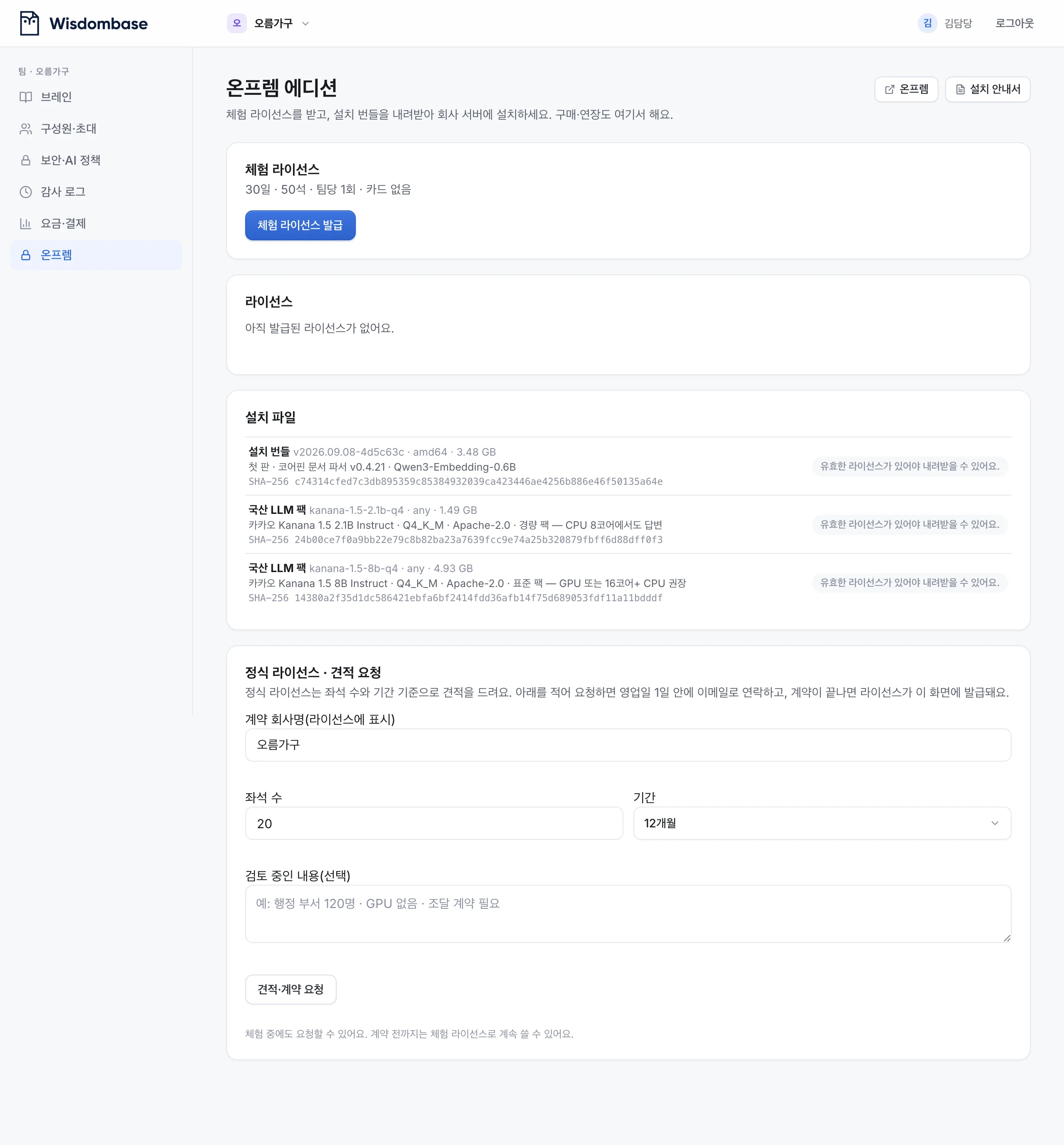Click the kanana-1.5-2.1b-q4 license-required notice
The width and height of the screenshot is (1064, 1145).
pos(910,525)
